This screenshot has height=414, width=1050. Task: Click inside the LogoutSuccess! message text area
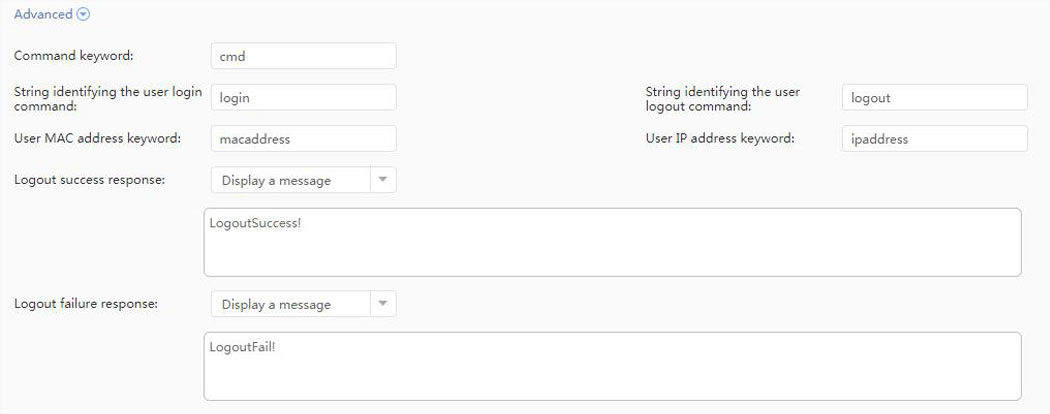point(612,242)
